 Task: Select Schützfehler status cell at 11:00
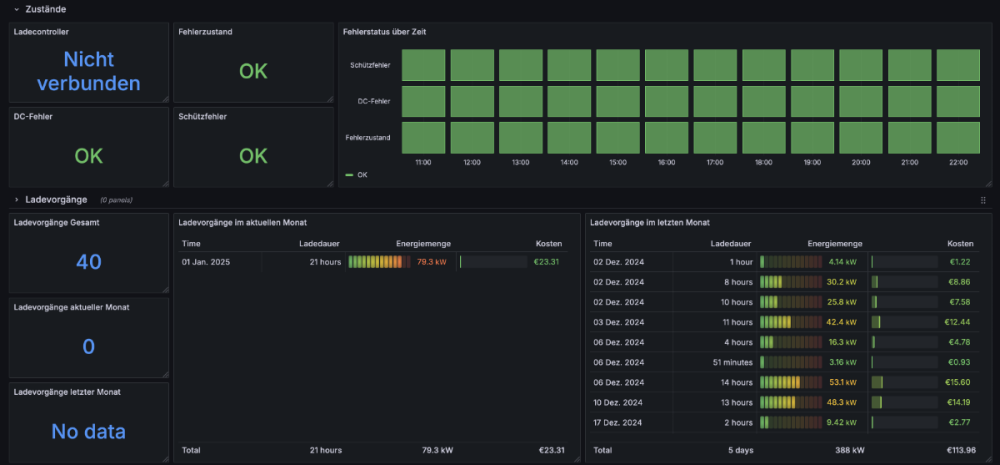coord(423,65)
